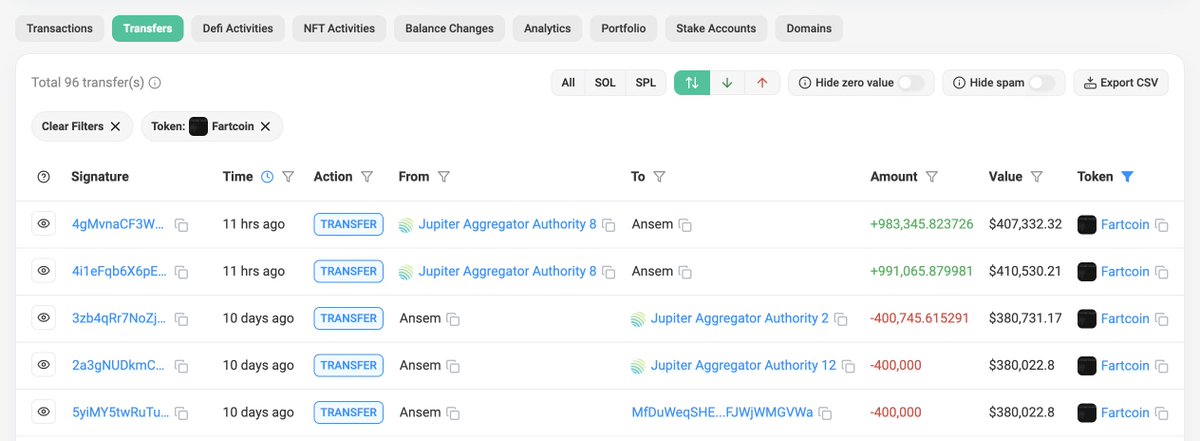View details via the eye icon for 5yiMY5twRuTu
The image size is (1200, 441).
(43, 412)
